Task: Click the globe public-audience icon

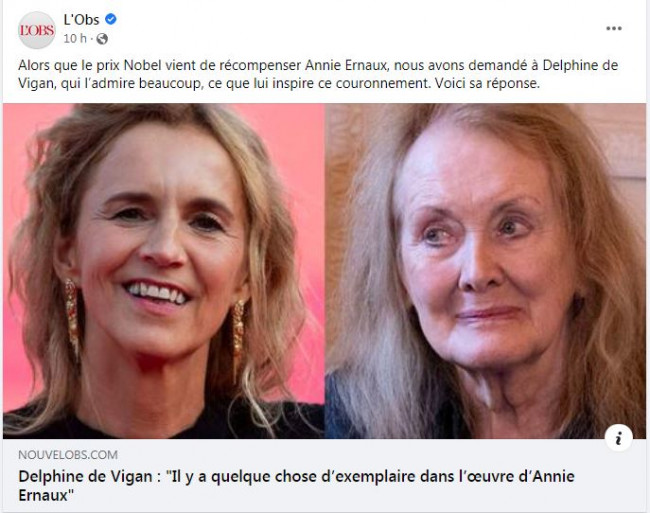Action: 102,39
